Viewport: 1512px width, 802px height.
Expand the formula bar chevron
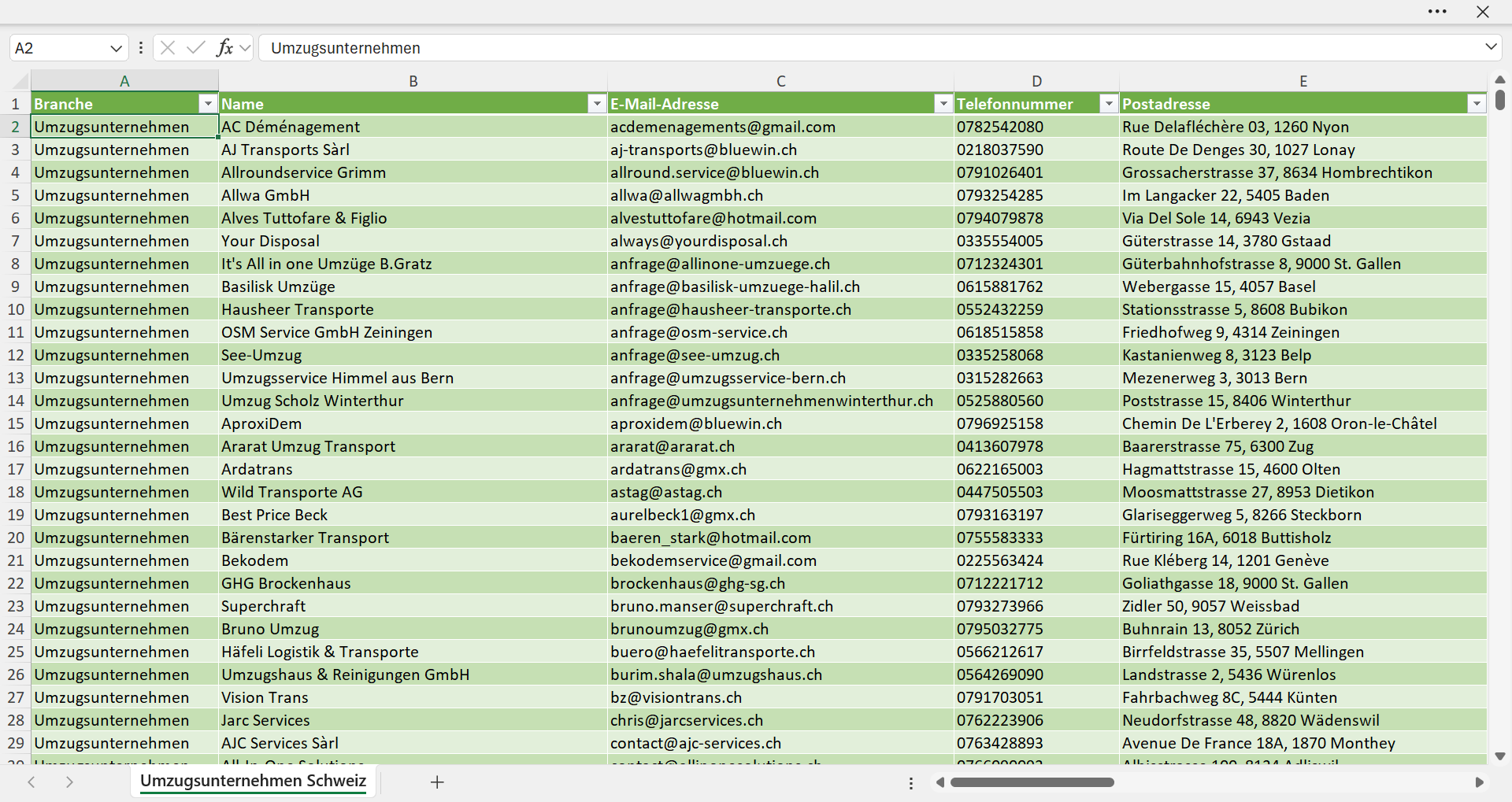1491,47
